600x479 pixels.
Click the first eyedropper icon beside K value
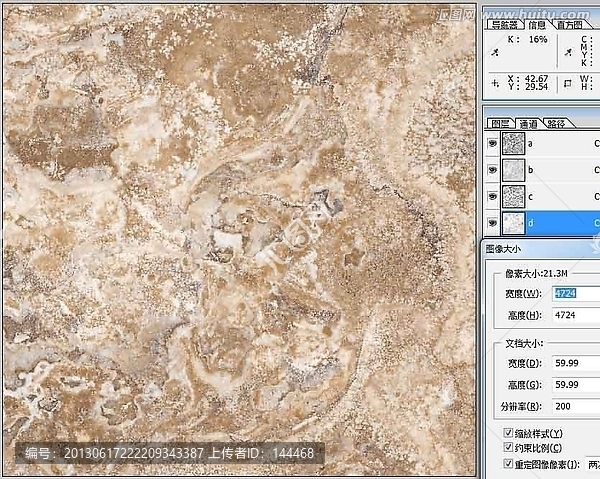[495, 52]
